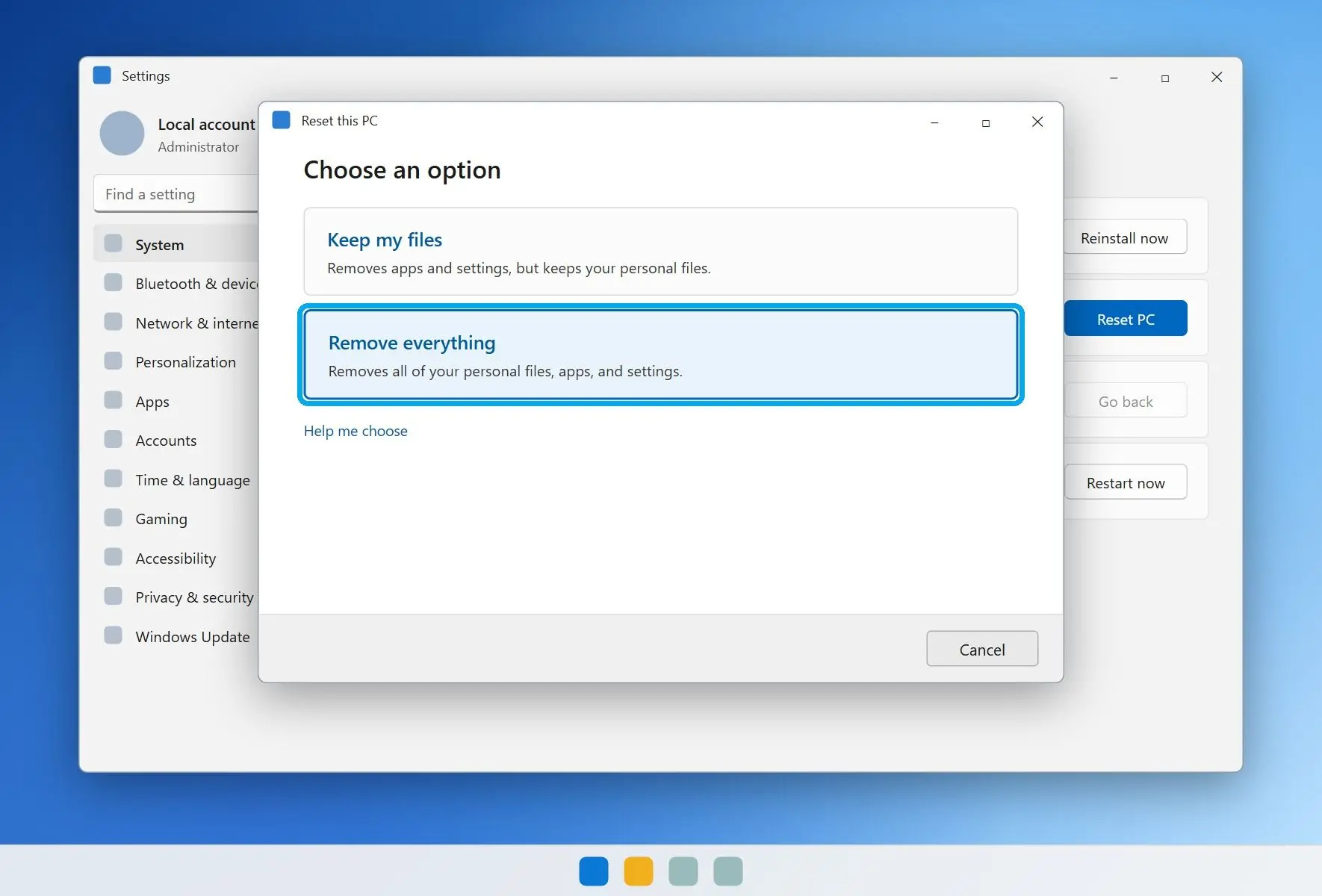Image resolution: width=1322 pixels, height=896 pixels.
Task: Click the blue taskbar icon
Action: (594, 871)
